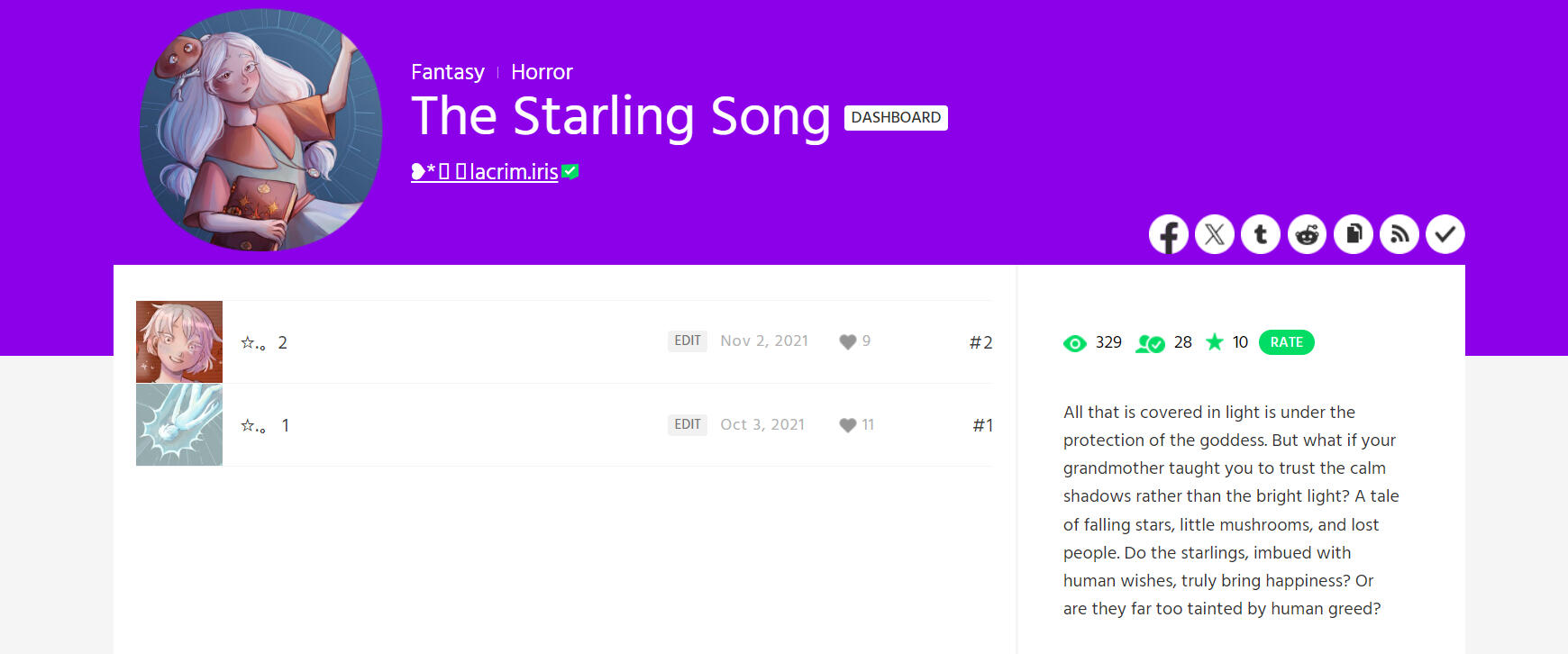Viewport: 1568px width, 654px height.
Task: Click the heart icon on episode 2
Action: (x=847, y=341)
